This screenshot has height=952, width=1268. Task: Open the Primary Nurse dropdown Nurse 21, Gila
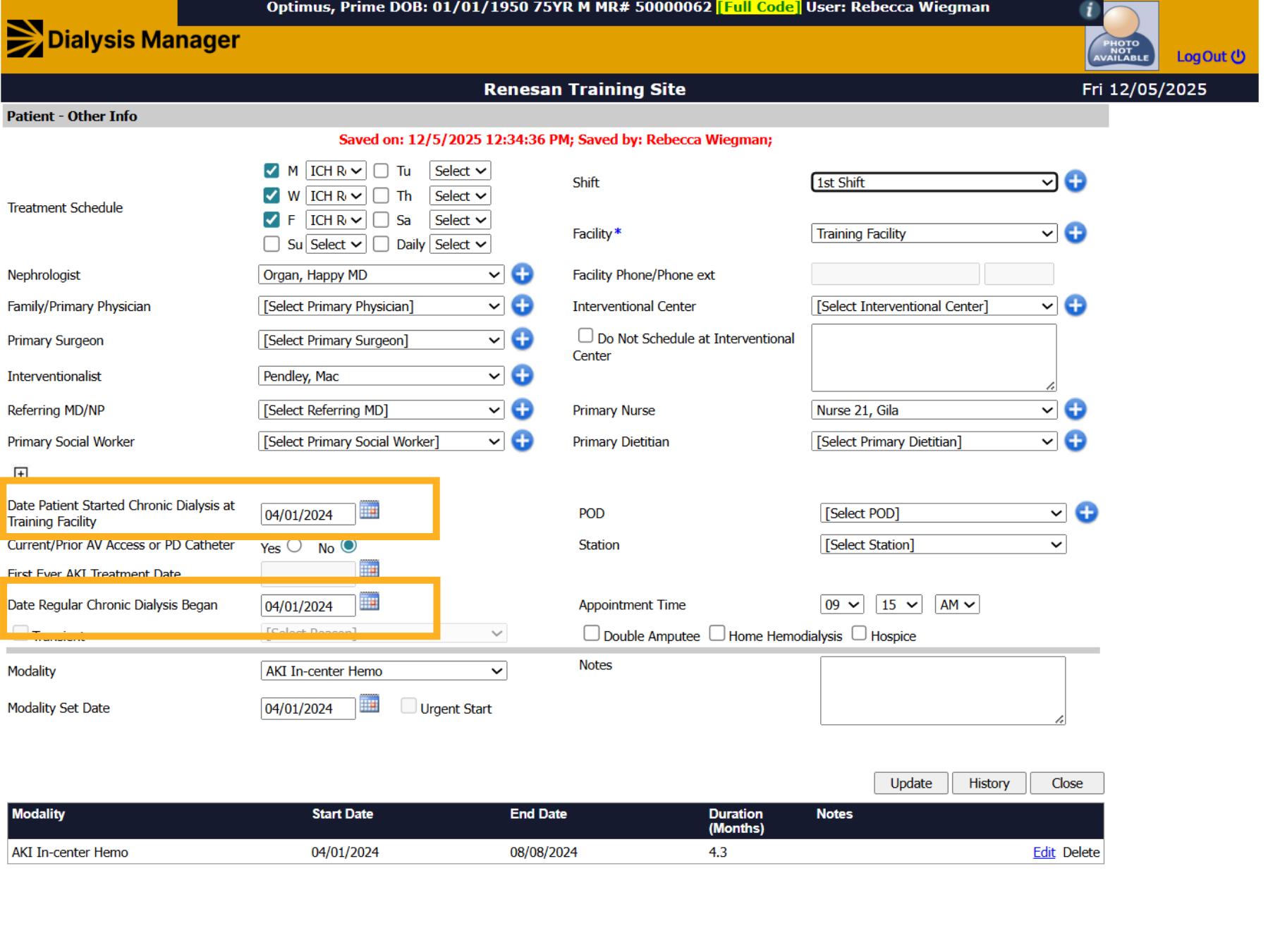pyautogui.click(x=934, y=410)
